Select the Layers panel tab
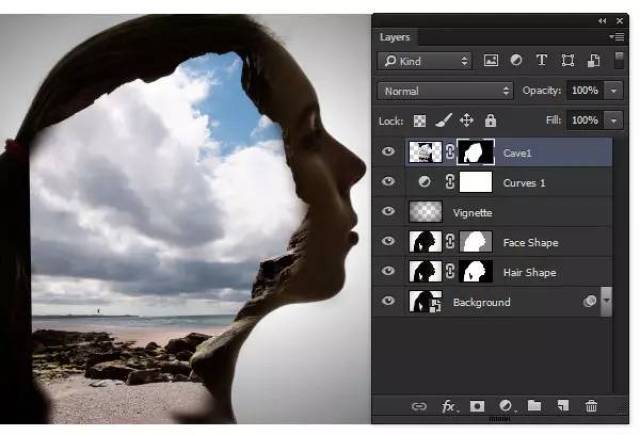This screenshot has height=435, width=640. click(x=394, y=37)
